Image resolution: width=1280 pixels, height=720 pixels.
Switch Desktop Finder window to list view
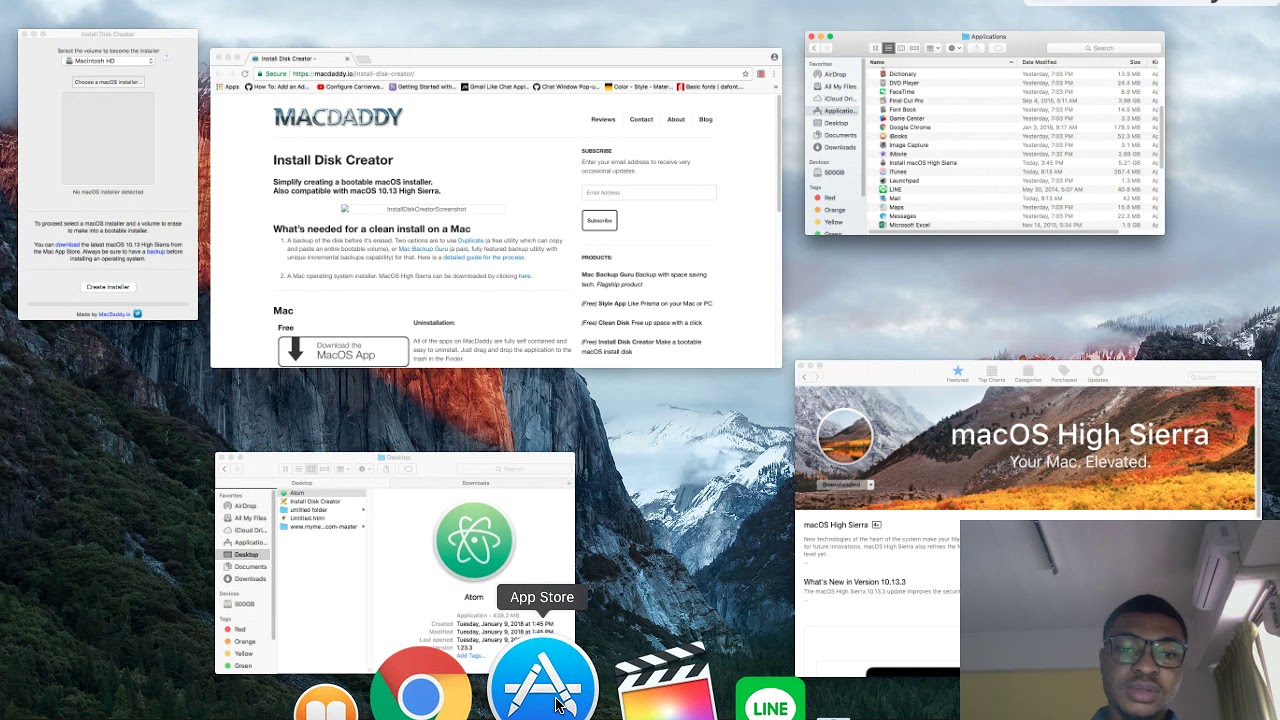[298, 469]
